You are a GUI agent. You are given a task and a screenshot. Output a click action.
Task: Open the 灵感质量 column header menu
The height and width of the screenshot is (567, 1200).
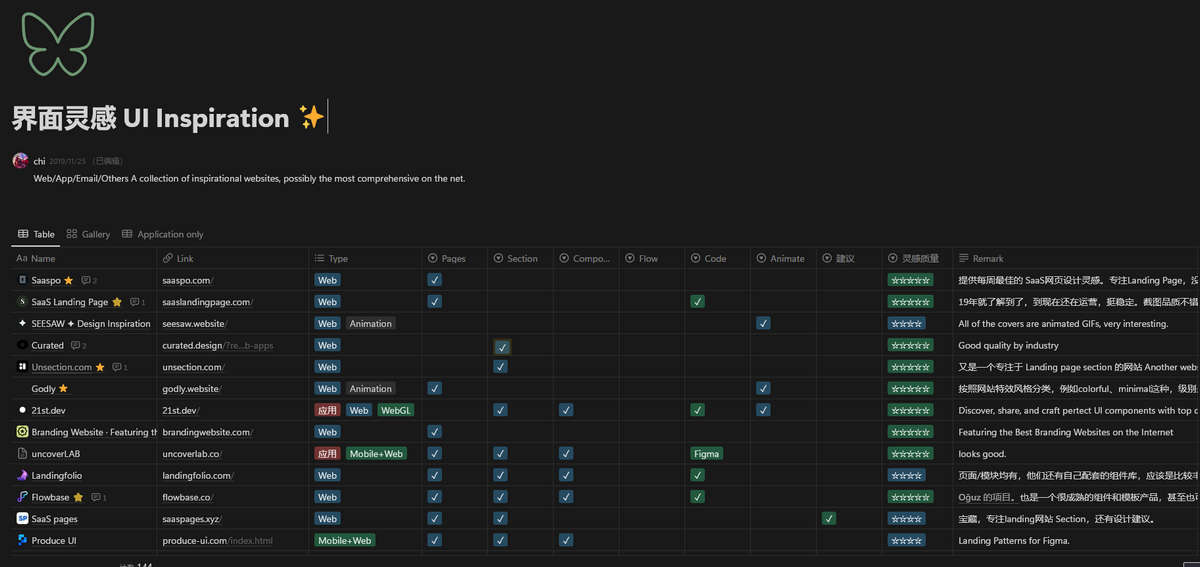[x=917, y=258]
